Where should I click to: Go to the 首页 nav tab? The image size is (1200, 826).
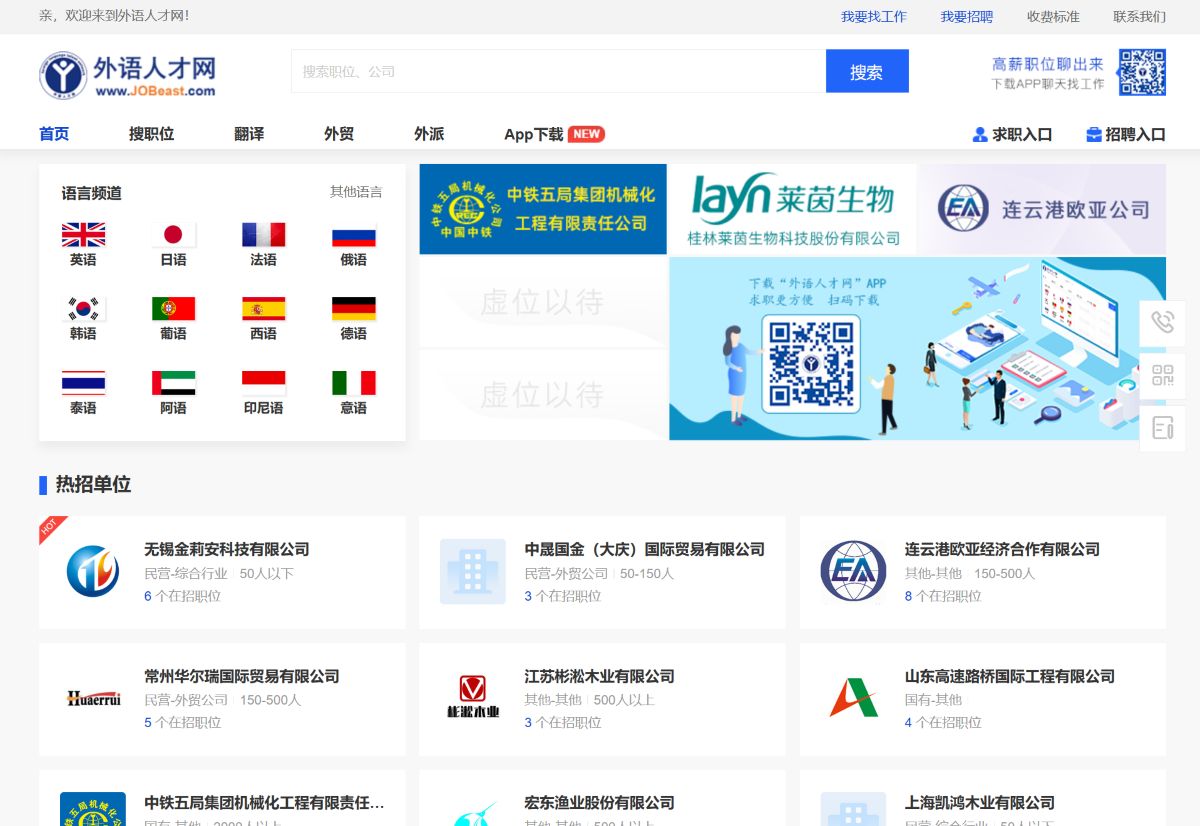[54, 134]
